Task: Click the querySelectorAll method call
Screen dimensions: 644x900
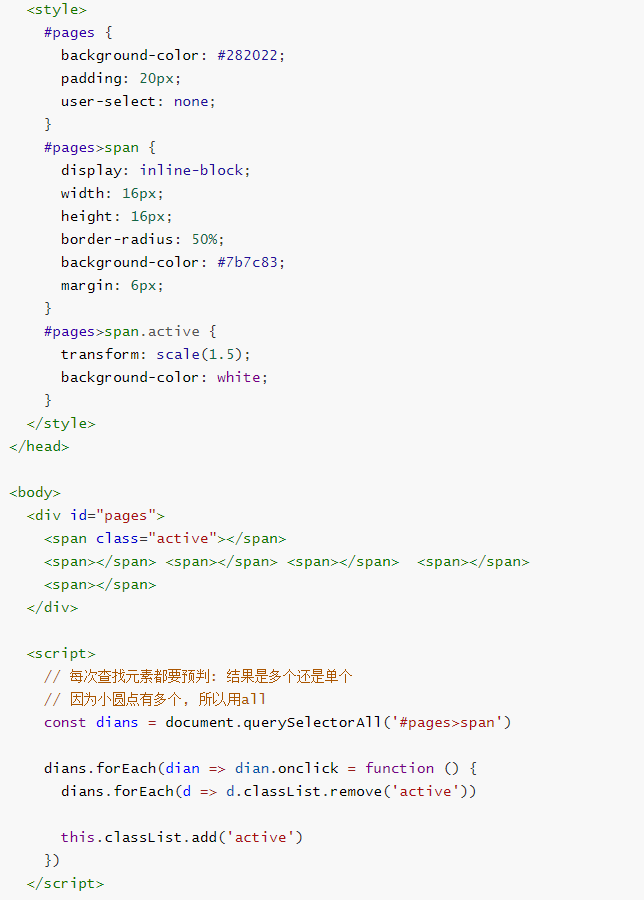Action: pyautogui.click(x=302, y=722)
